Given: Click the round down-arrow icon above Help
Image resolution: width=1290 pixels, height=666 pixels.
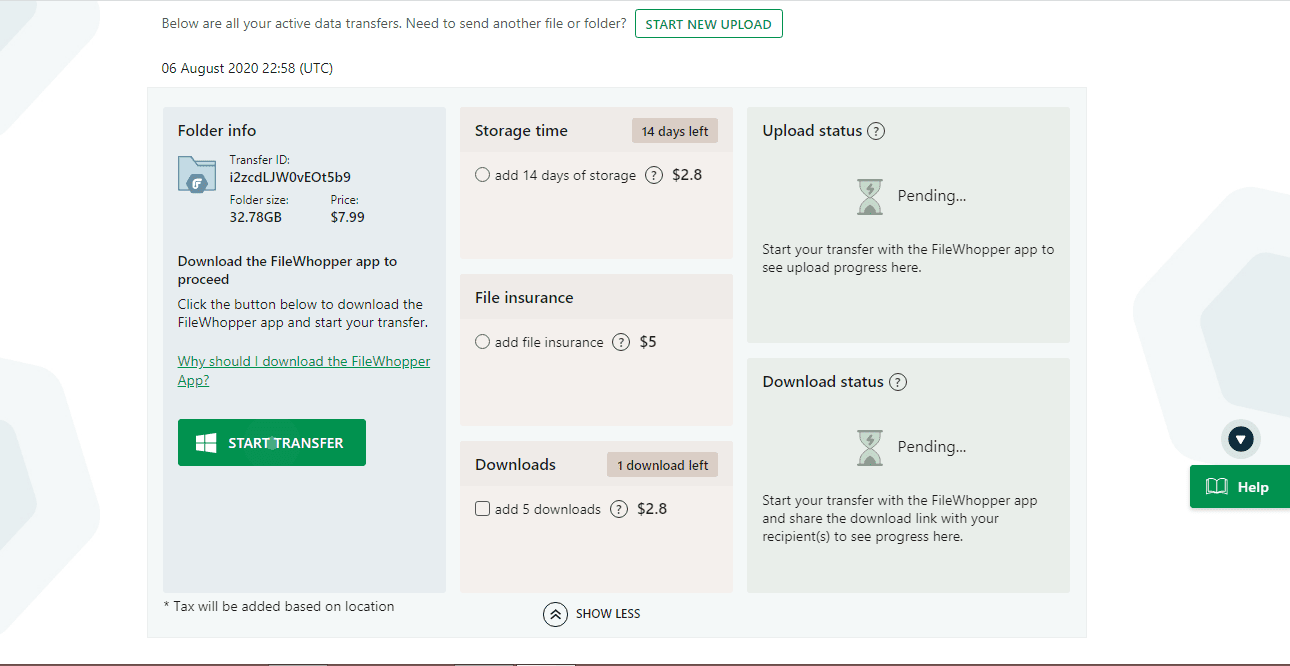Looking at the screenshot, I should [x=1241, y=439].
